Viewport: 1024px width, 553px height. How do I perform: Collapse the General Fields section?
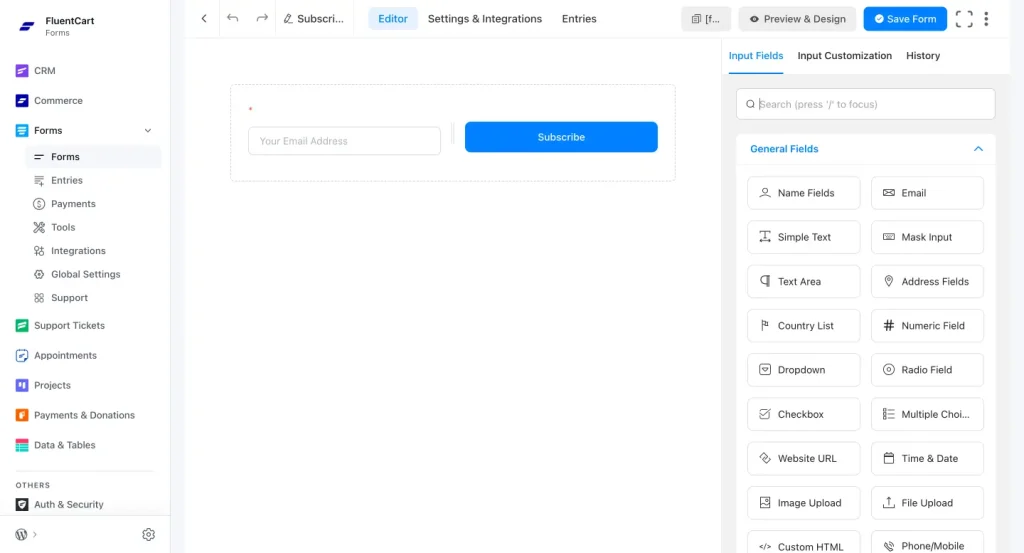pyautogui.click(x=978, y=149)
